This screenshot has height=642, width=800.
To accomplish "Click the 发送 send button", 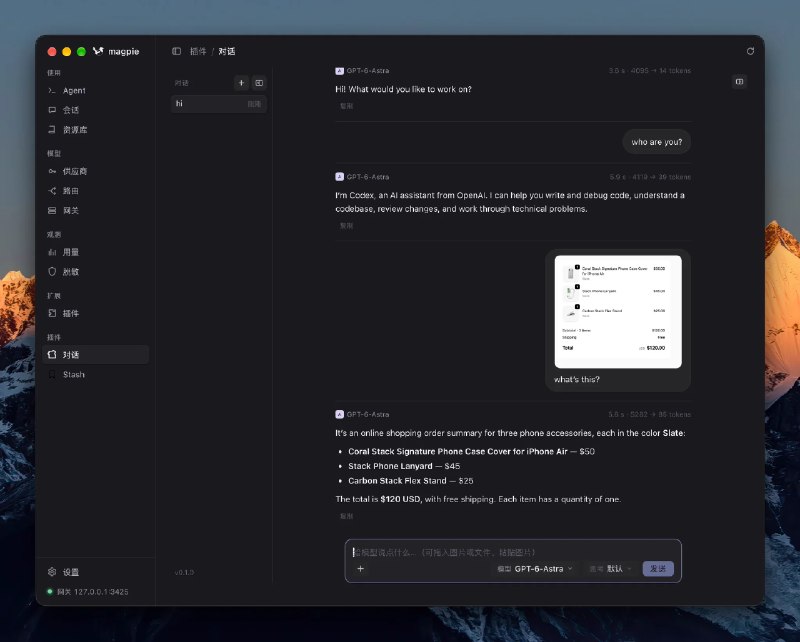I will (x=658, y=569).
